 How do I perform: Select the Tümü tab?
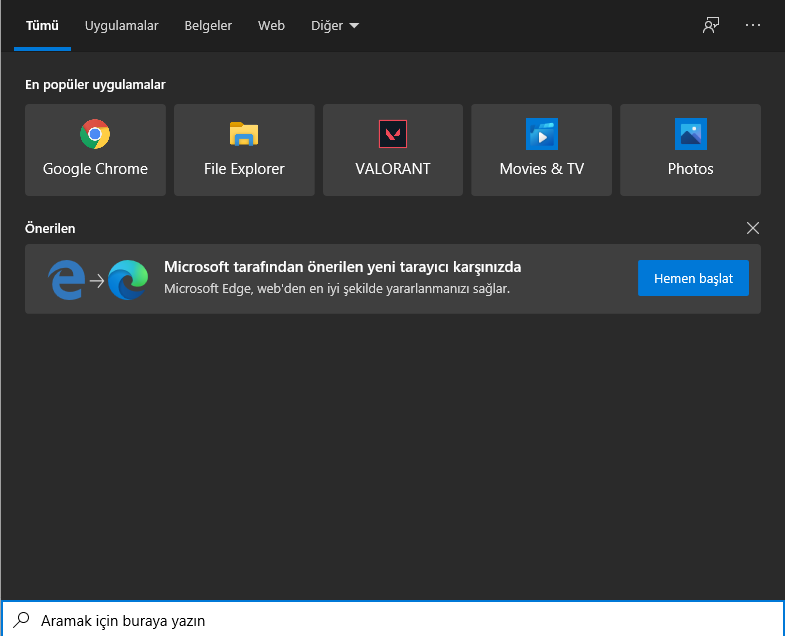coord(42,26)
